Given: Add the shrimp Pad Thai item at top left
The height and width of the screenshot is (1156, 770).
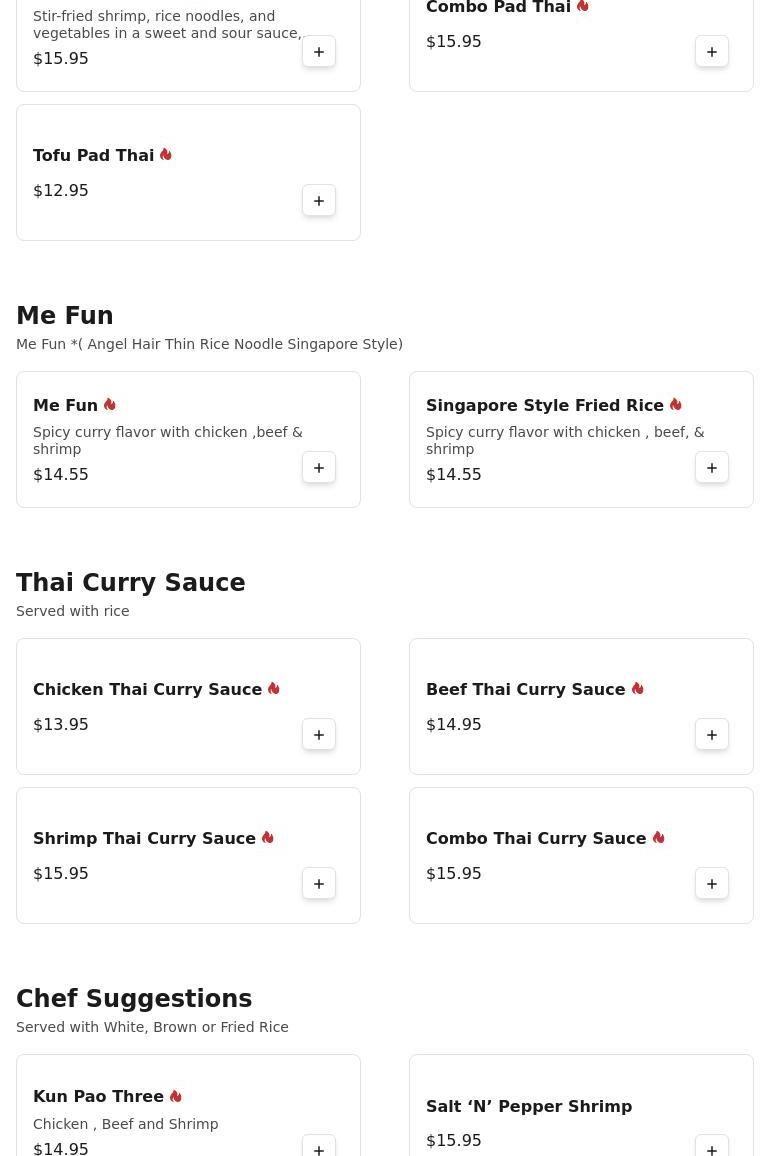Looking at the screenshot, I should pos(319,52).
